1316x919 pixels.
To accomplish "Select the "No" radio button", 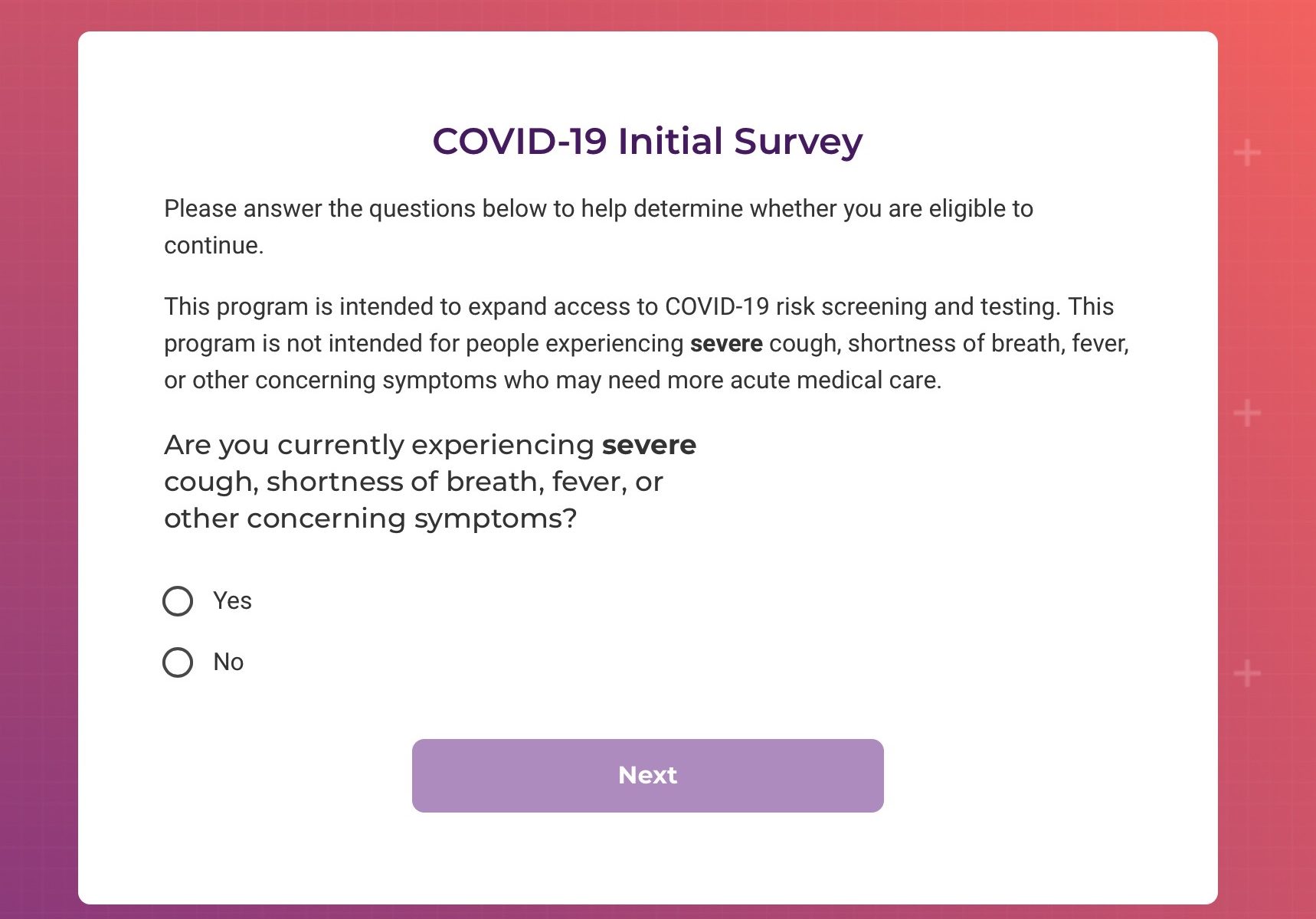I will 178,662.
